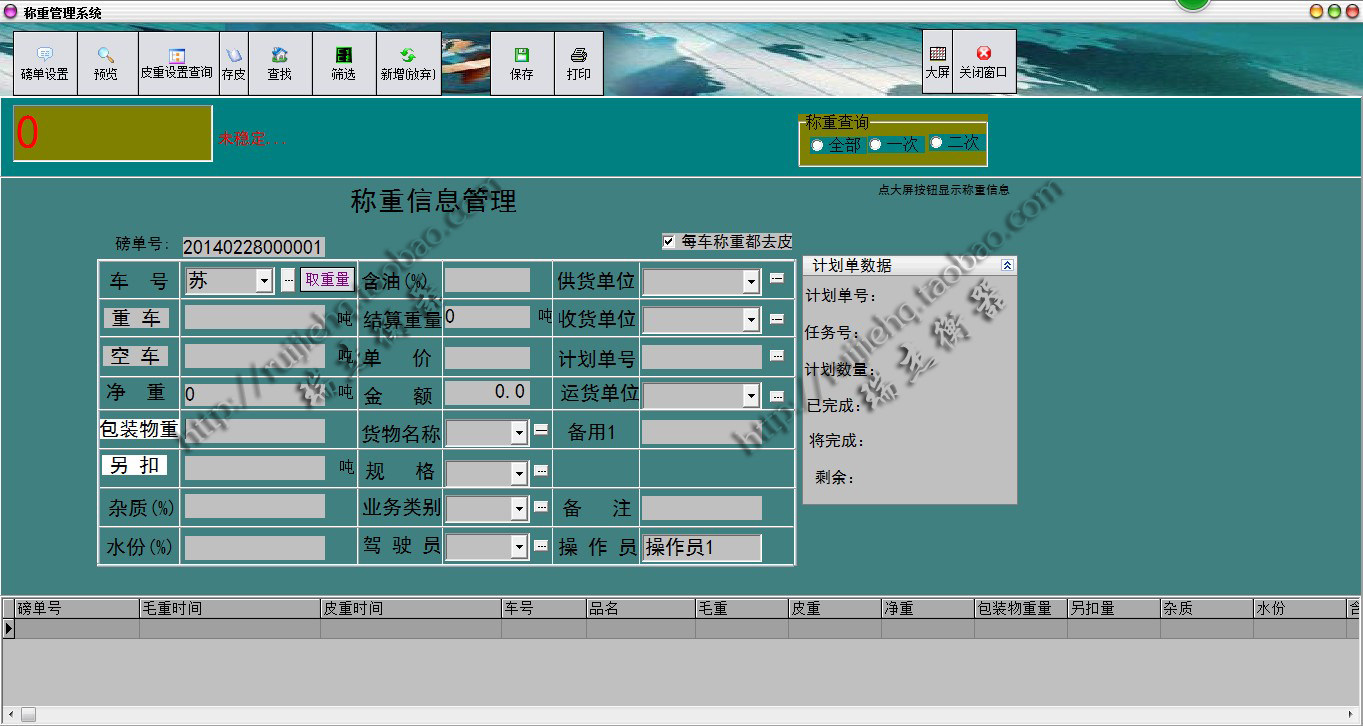The image size is (1363, 726).
Task: Select the 全部 radio option
Action: coord(818,145)
